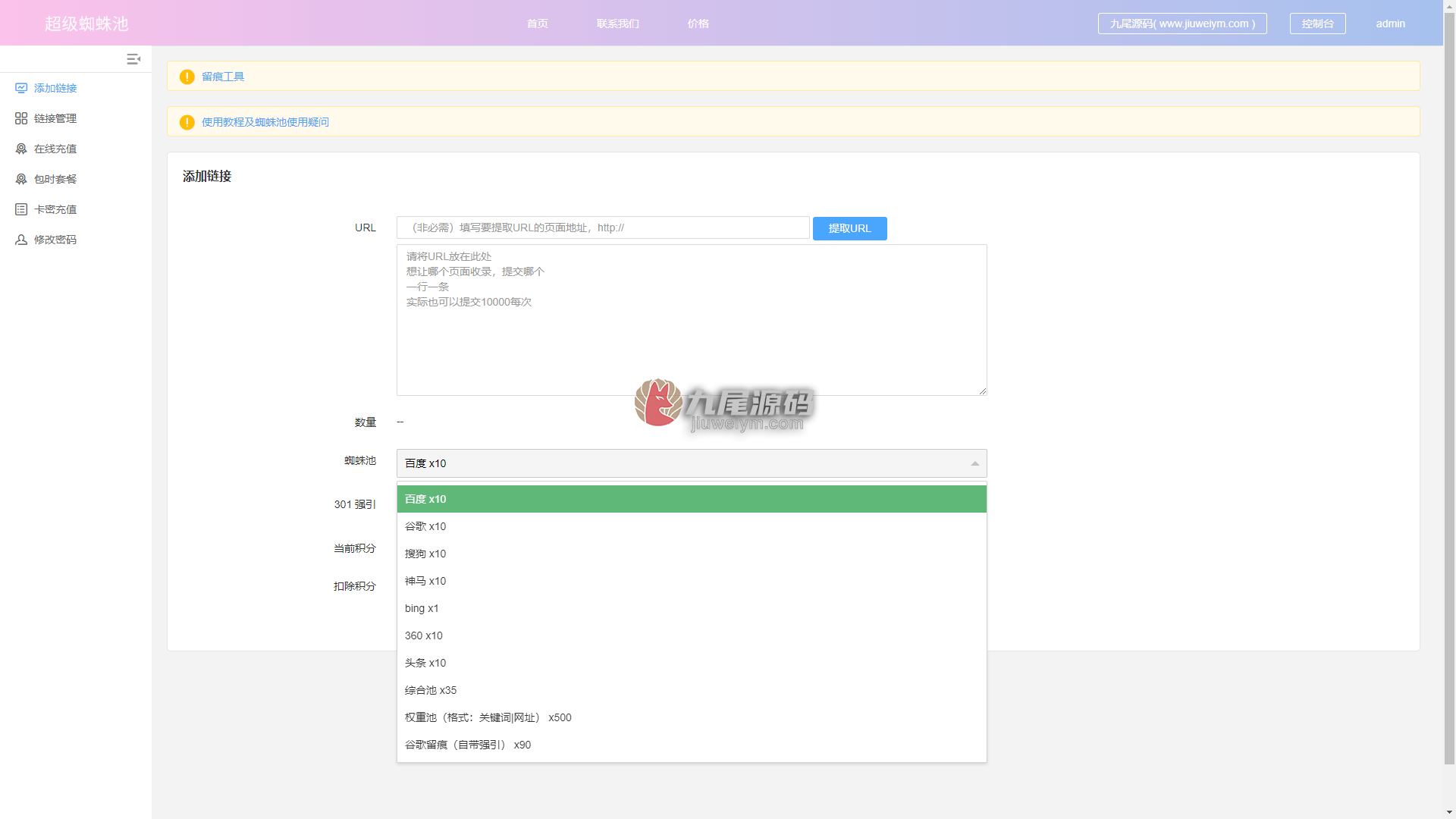Choose 搜狗 x10 from the dropdown

(692, 554)
